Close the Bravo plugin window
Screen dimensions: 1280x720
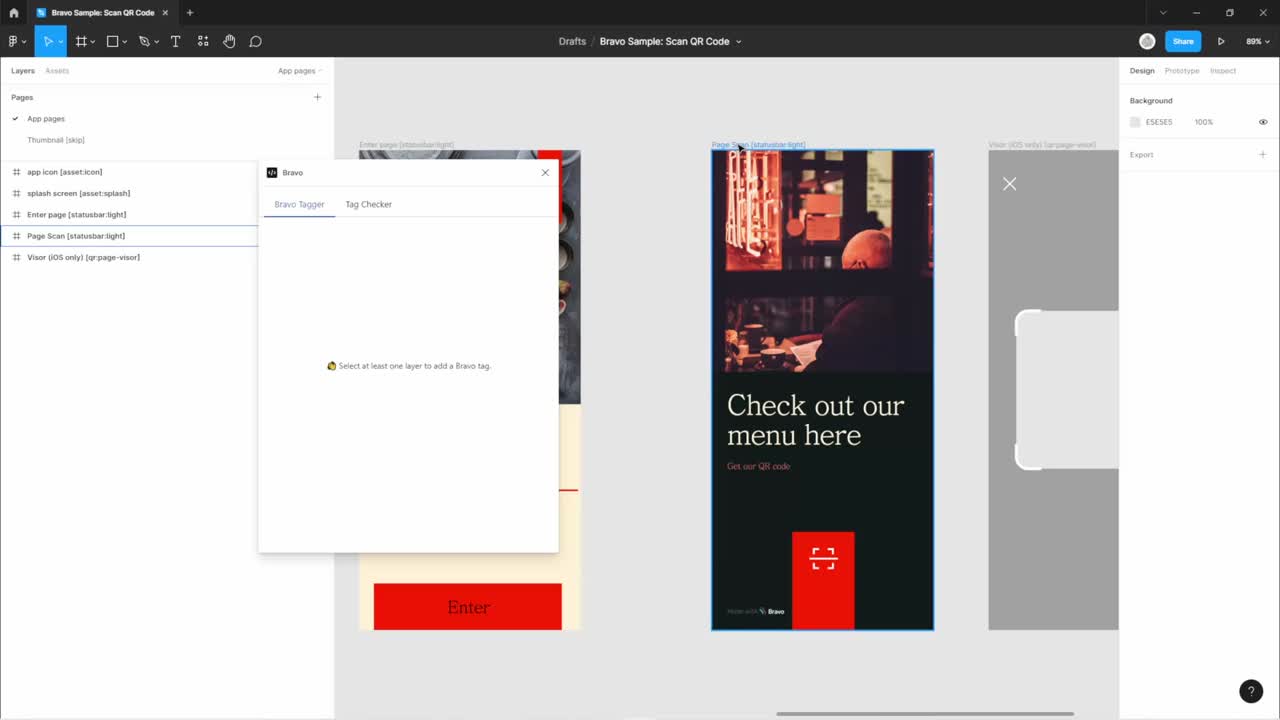point(545,172)
